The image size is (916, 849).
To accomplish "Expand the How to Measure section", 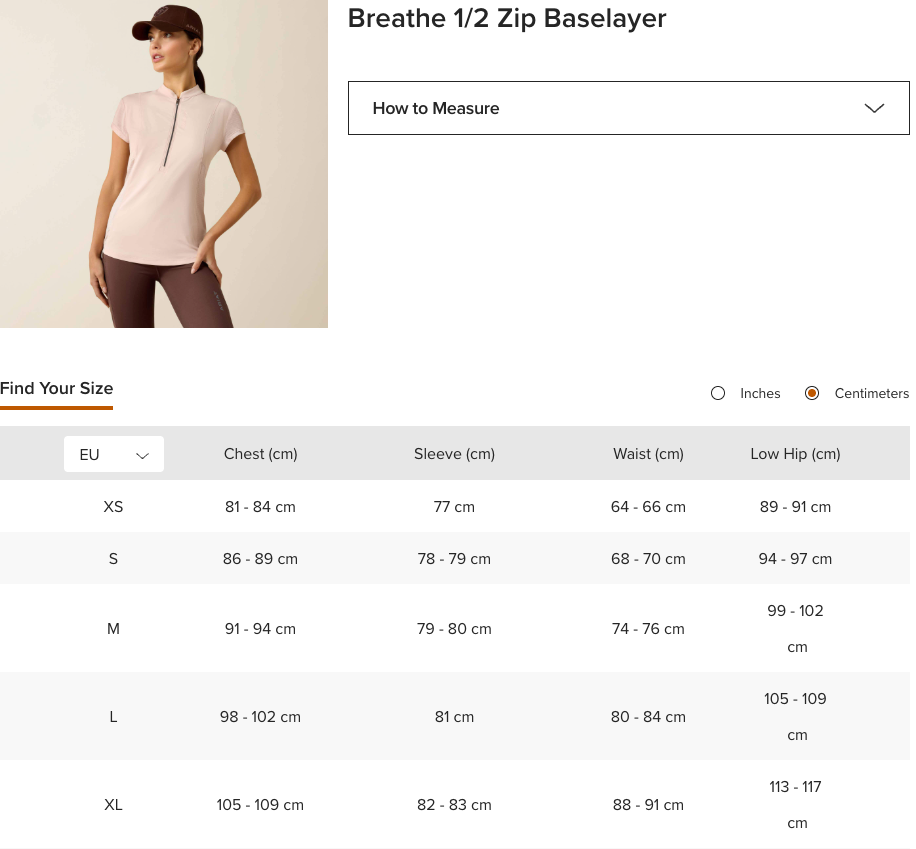I will pos(628,108).
